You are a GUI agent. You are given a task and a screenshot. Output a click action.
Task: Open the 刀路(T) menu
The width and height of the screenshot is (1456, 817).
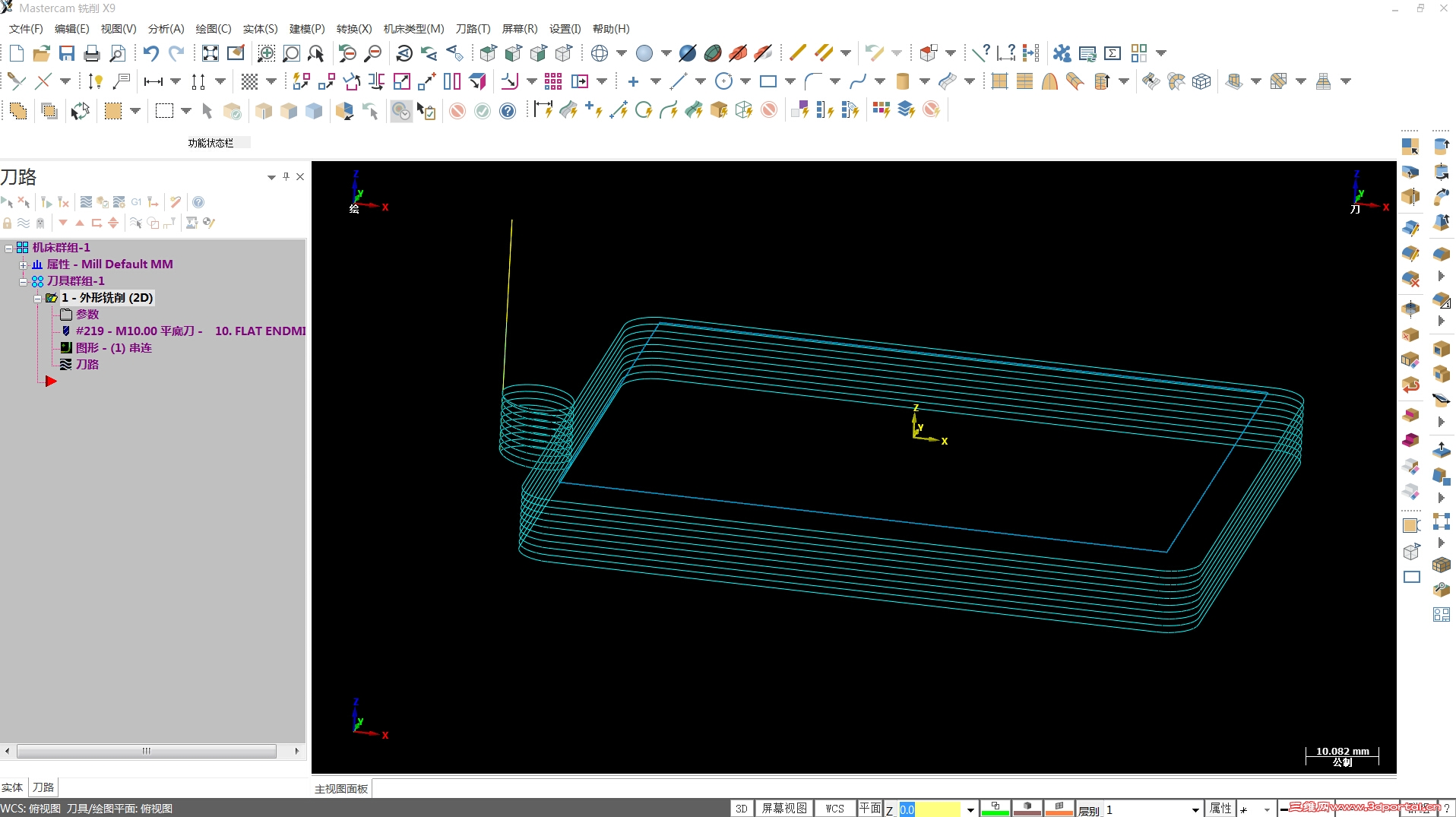(x=473, y=29)
